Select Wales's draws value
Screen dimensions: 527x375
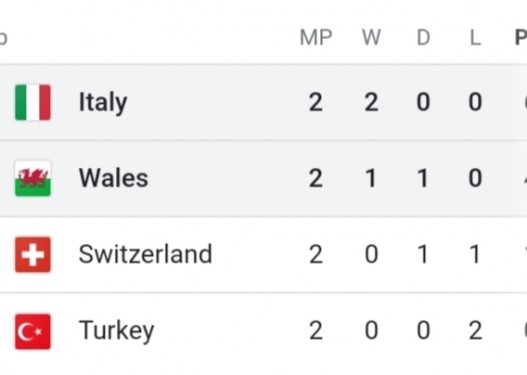(423, 178)
